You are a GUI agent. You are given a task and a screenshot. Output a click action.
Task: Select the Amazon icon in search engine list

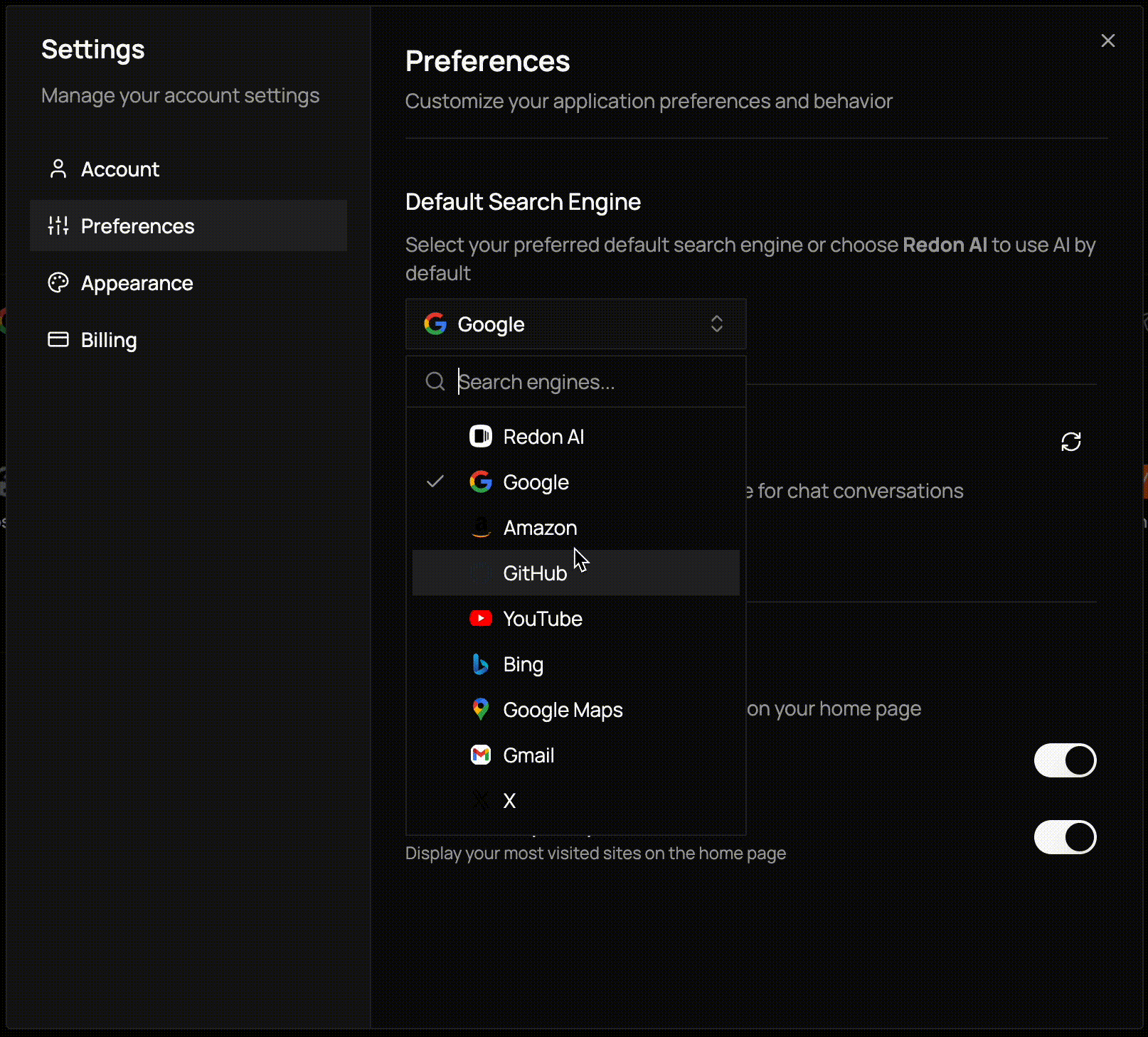point(481,527)
